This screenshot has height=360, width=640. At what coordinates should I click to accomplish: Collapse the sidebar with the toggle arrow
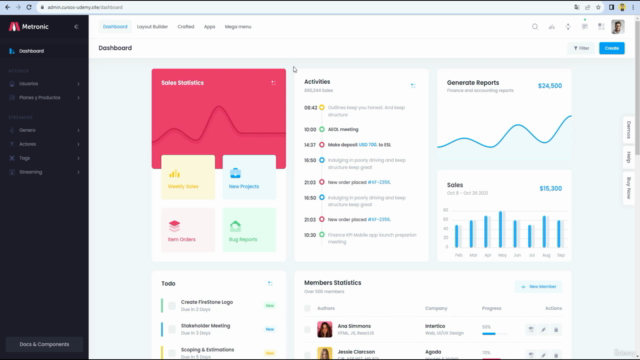pos(76,27)
